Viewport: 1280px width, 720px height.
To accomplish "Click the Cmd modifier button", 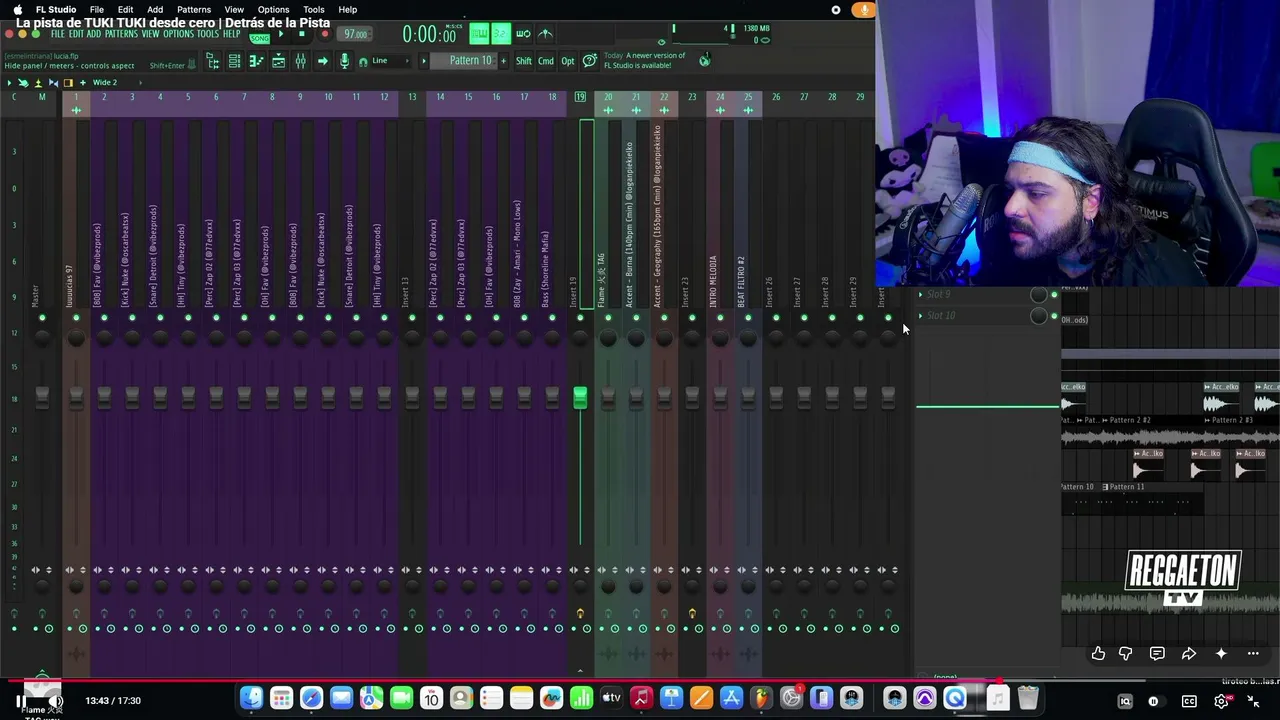I will click(546, 61).
